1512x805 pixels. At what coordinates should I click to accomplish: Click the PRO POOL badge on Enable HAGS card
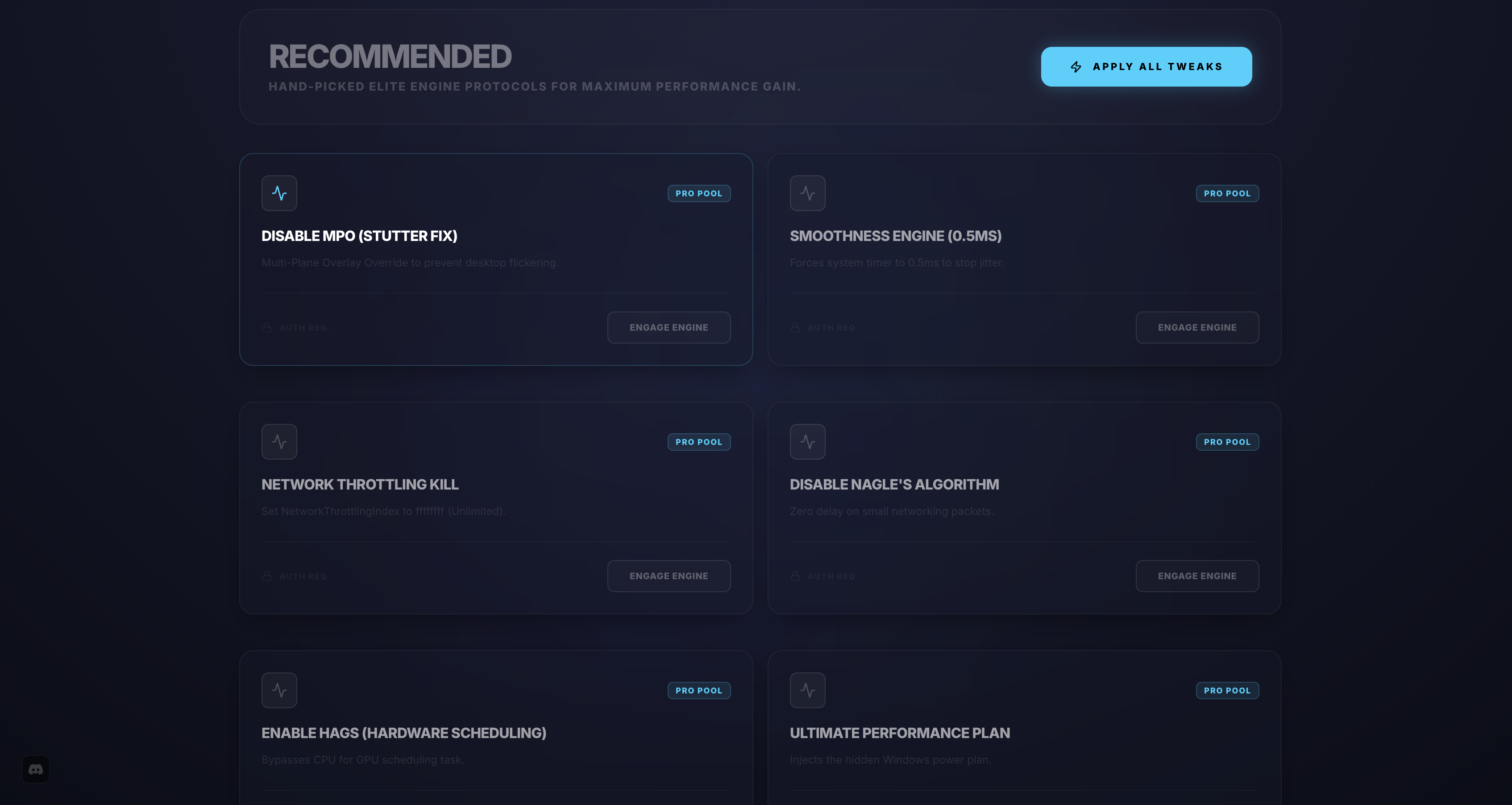pos(698,691)
